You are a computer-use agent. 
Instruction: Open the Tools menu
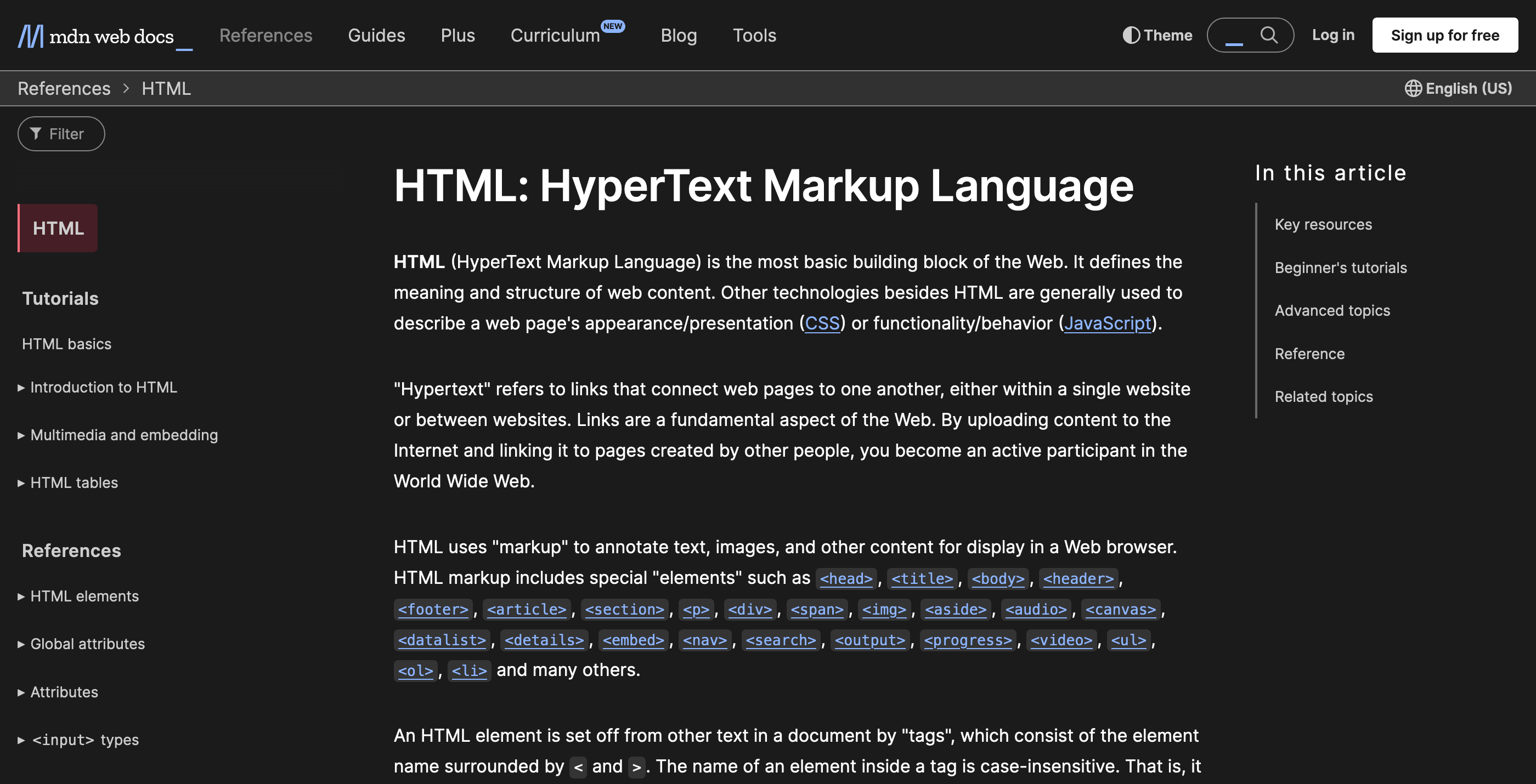click(754, 35)
